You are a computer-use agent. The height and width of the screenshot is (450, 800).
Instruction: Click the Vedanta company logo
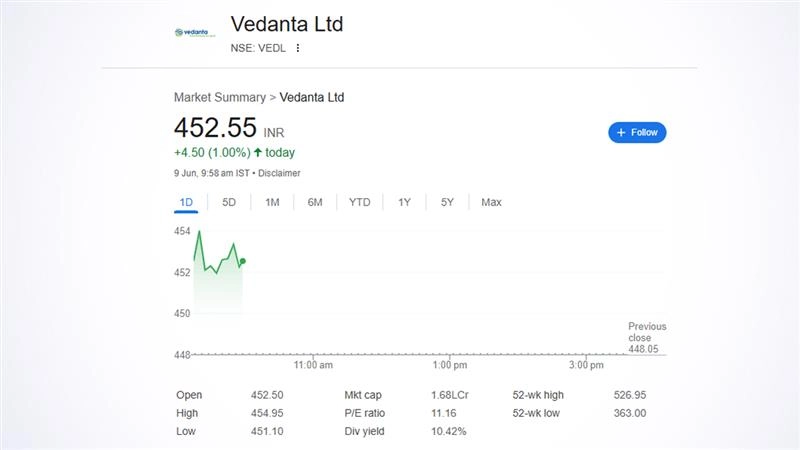coord(195,32)
